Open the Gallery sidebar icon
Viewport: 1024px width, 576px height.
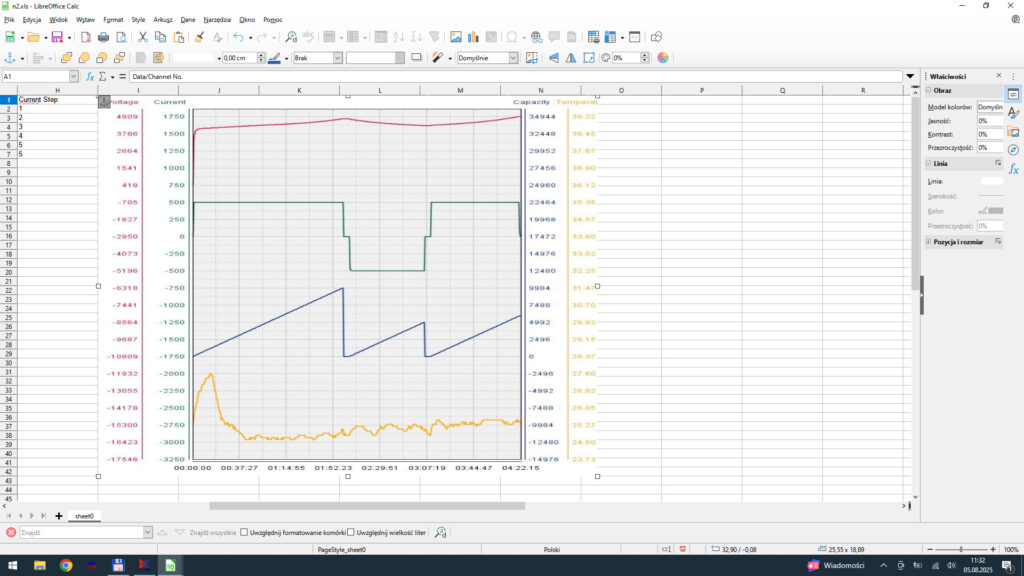coord(1013,132)
